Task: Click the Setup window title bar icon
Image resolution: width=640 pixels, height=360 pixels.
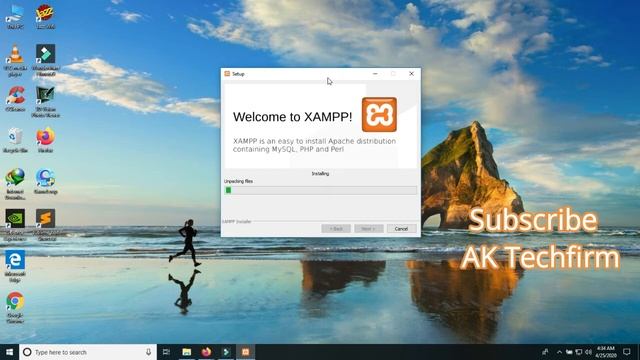Action: 227,74
